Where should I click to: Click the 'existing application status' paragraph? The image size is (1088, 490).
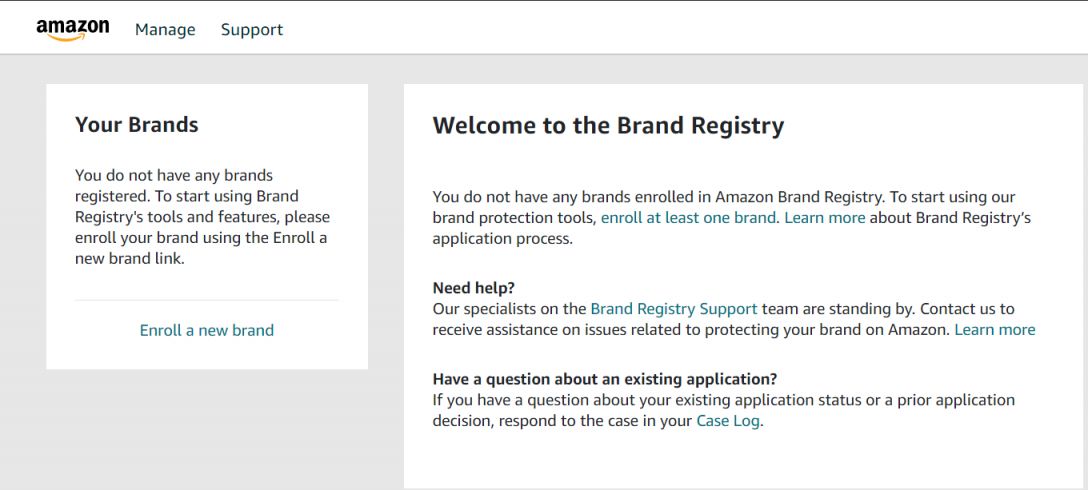pyautogui.click(x=724, y=411)
